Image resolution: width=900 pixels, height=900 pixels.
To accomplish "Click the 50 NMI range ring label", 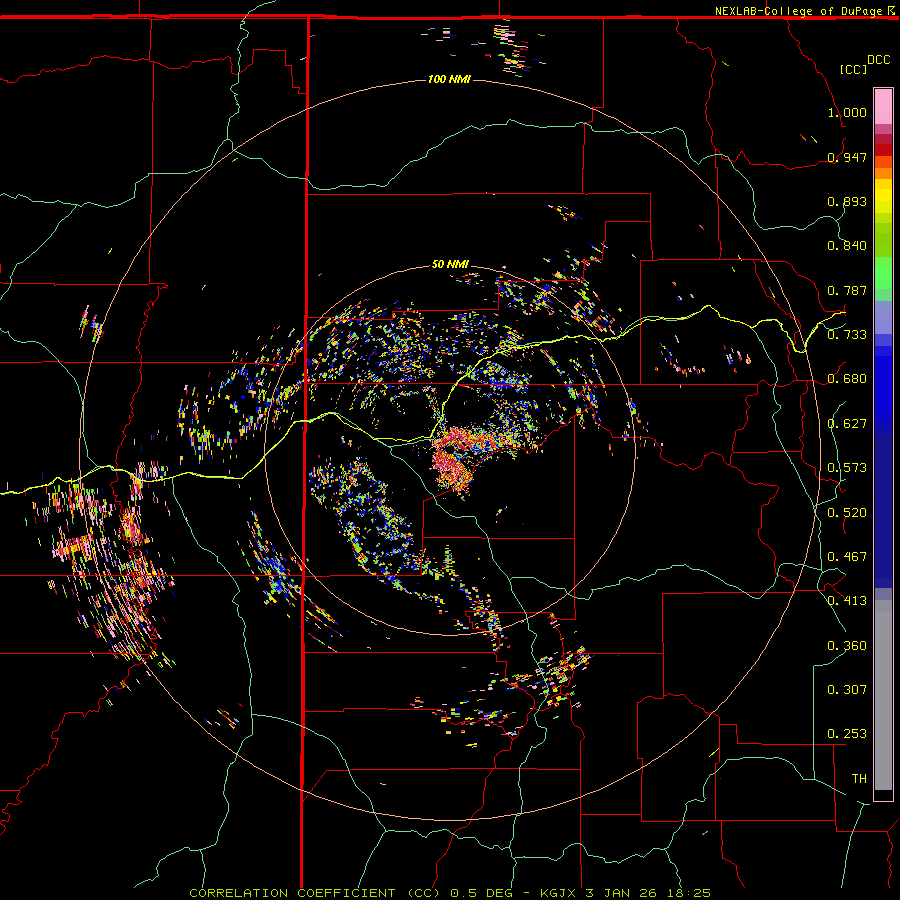I will (x=451, y=264).
